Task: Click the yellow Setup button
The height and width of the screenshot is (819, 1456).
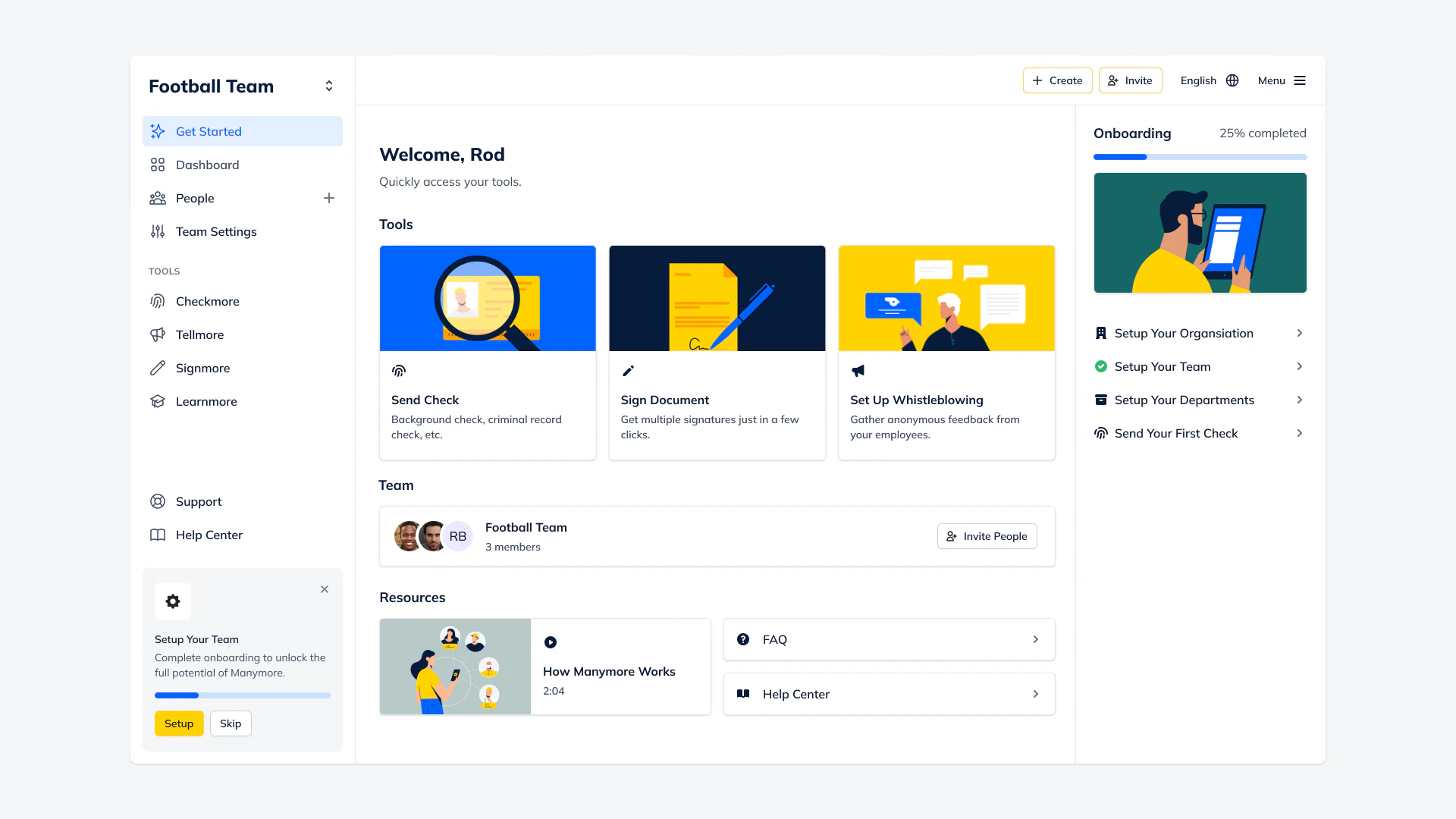Action: coord(179,723)
